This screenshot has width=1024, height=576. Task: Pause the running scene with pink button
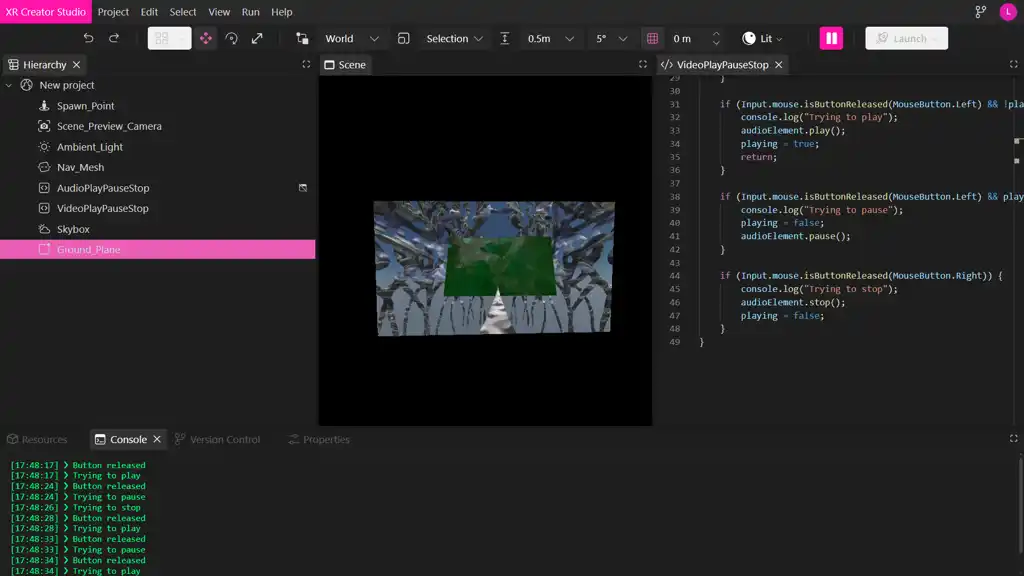(831, 39)
